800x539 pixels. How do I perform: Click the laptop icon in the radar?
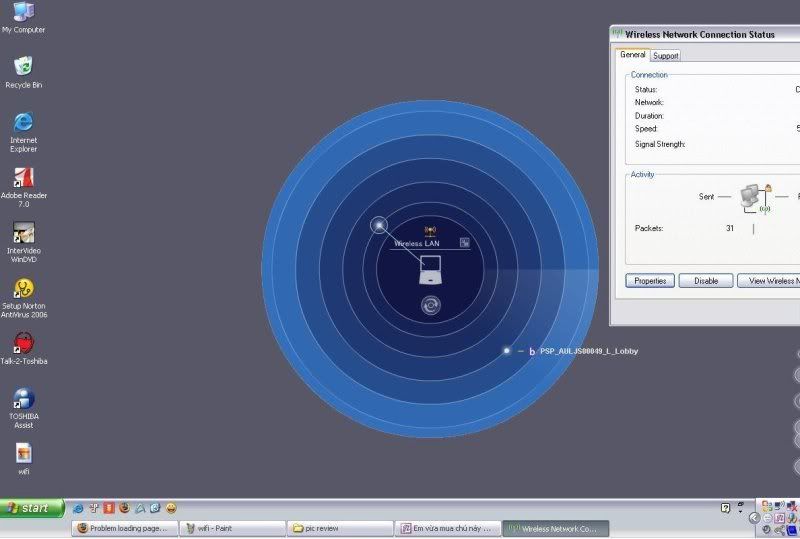click(430, 268)
